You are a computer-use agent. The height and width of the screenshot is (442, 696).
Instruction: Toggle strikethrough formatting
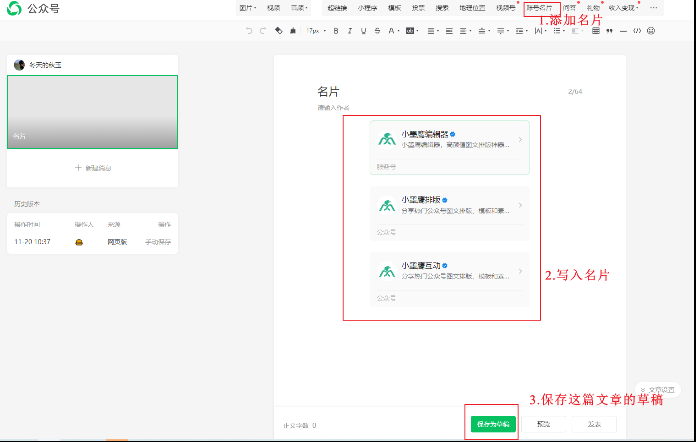(x=377, y=31)
